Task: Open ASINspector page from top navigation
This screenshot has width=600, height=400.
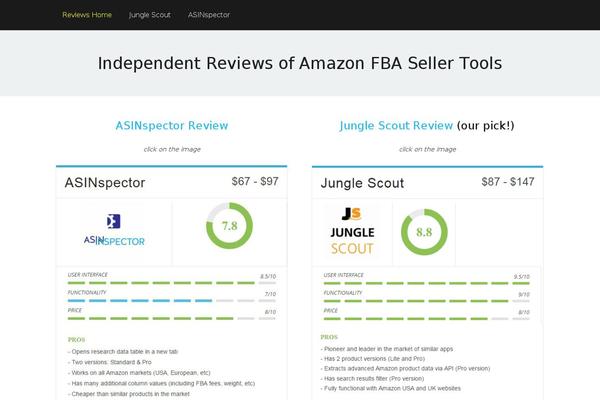Action: pyautogui.click(x=209, y=15)
